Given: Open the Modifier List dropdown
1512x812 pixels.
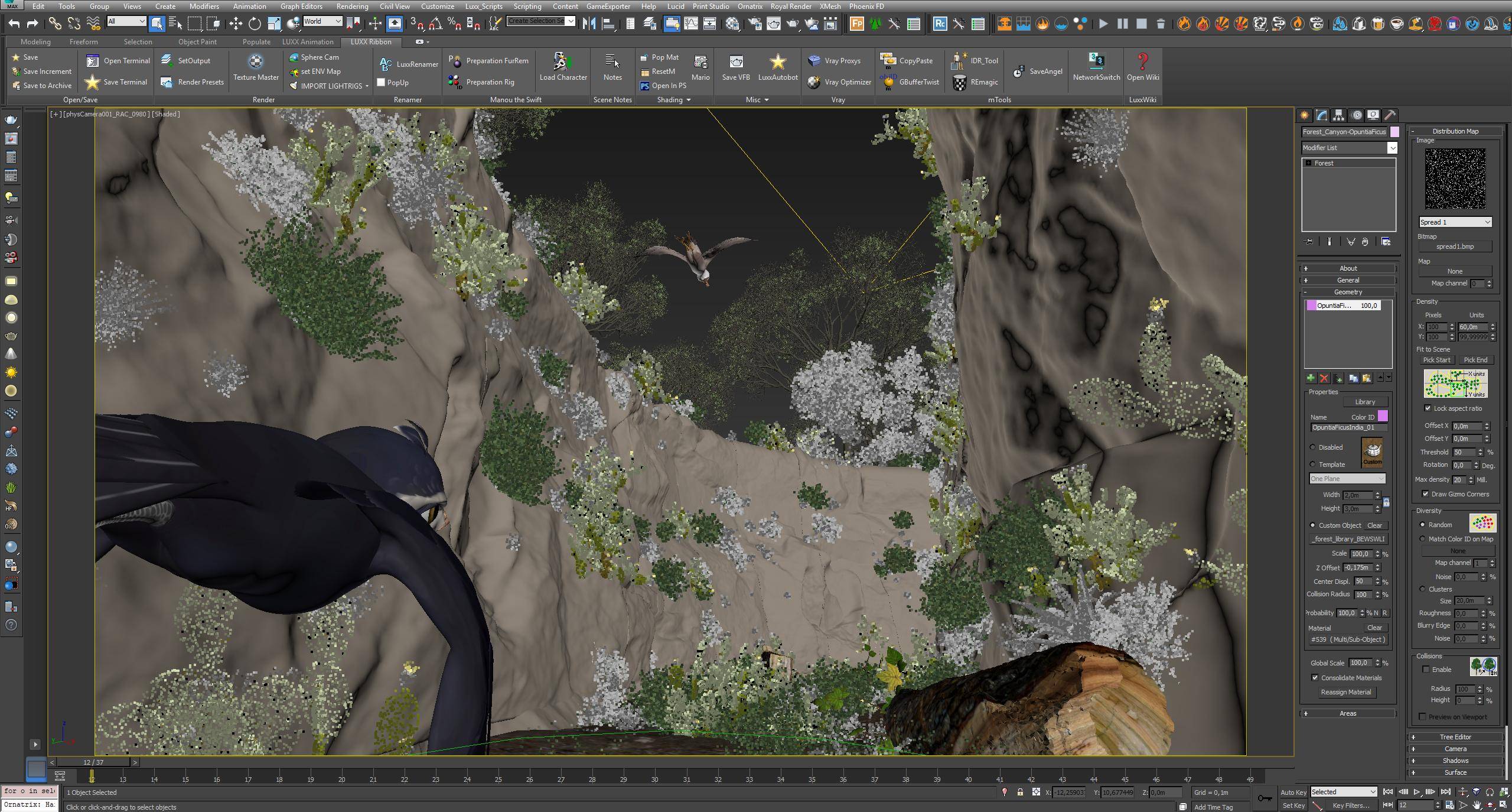Looking at the screenshot, I should pos(1349,148).
